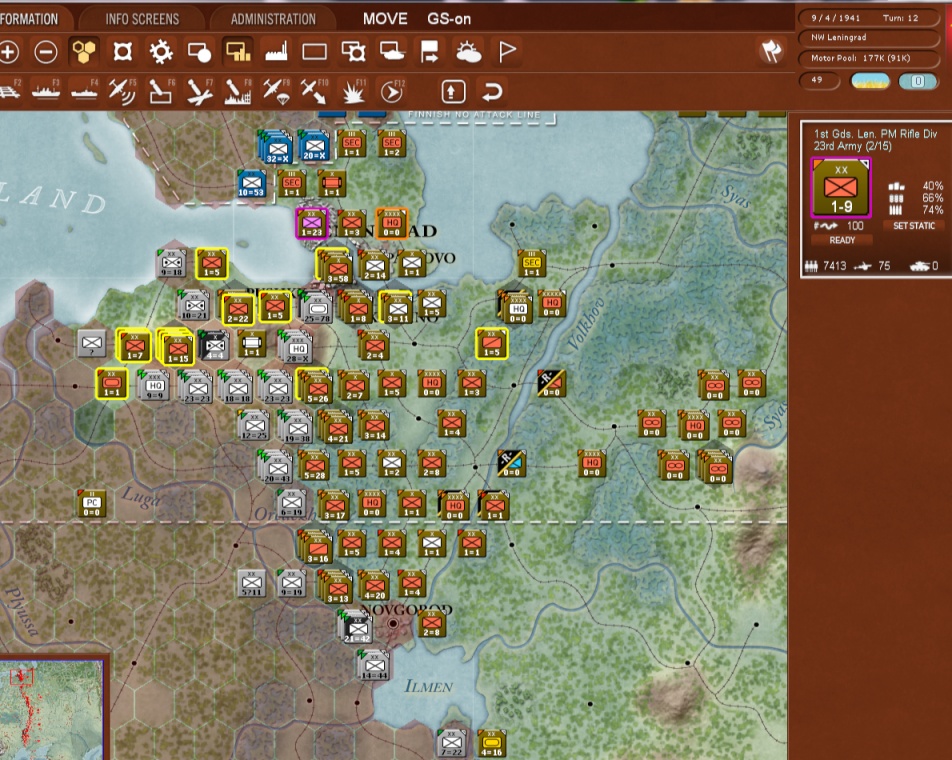Click the READY status button

[842, 240]
